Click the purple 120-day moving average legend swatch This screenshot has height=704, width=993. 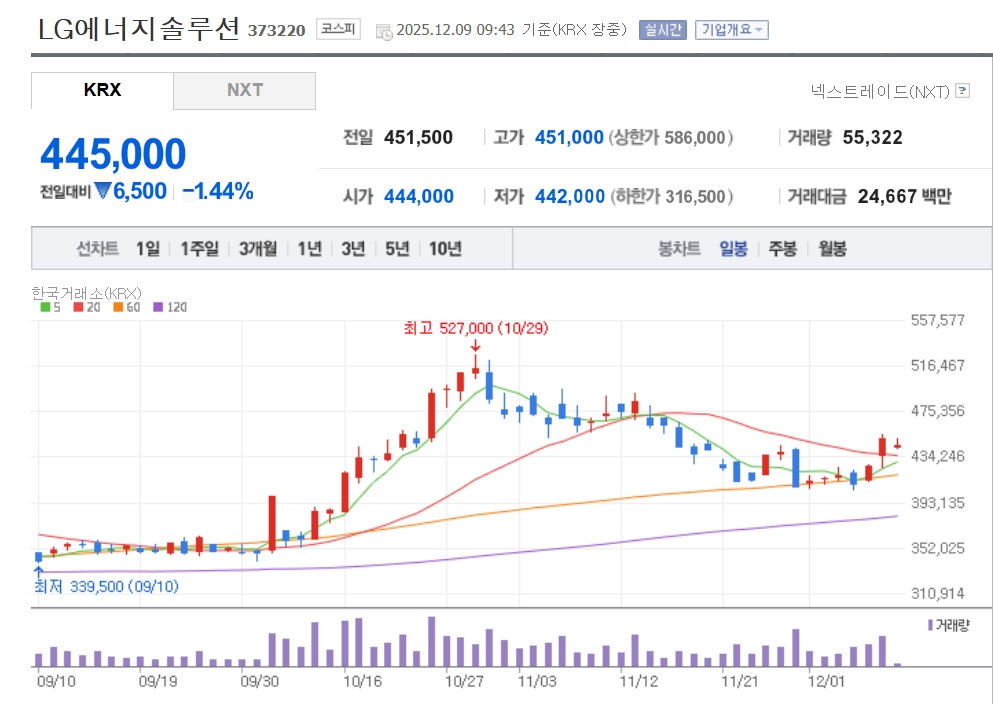158,307
